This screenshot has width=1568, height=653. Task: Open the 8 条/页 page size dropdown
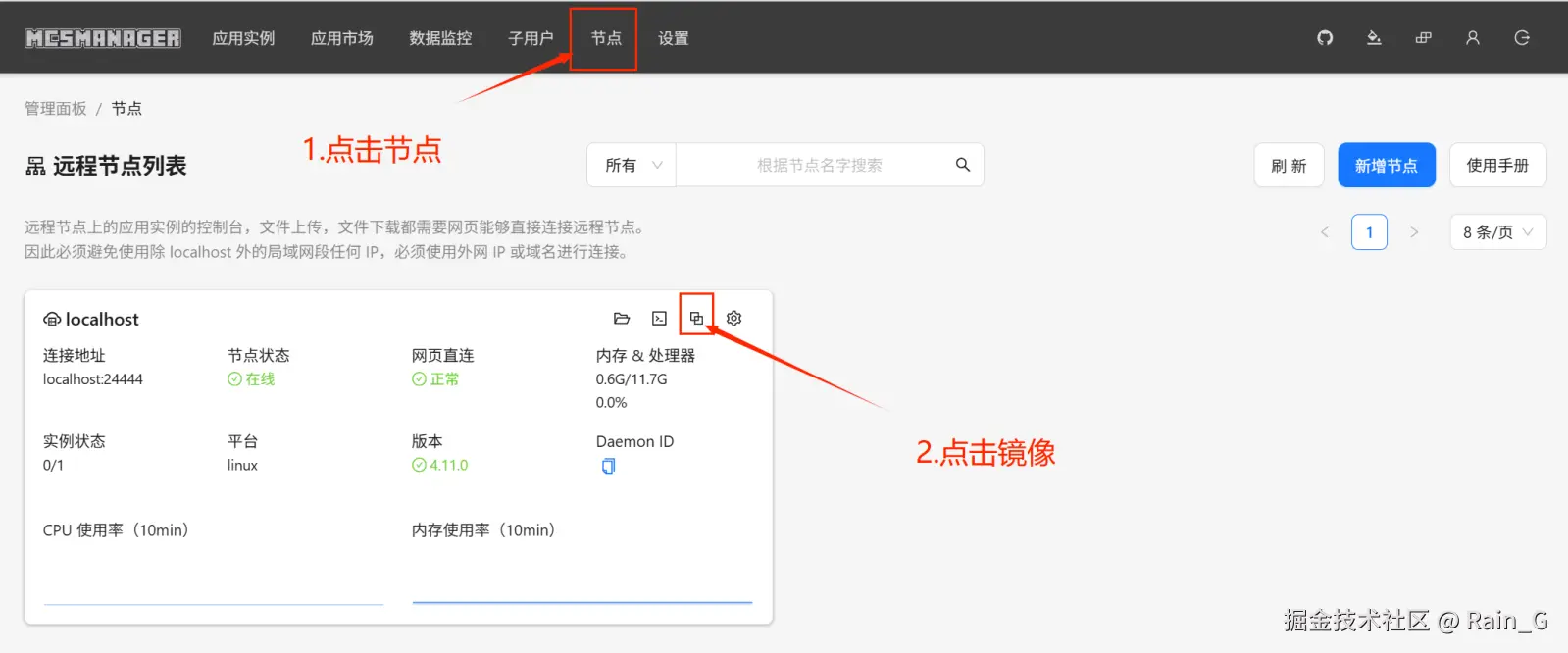coord(1497,232)
